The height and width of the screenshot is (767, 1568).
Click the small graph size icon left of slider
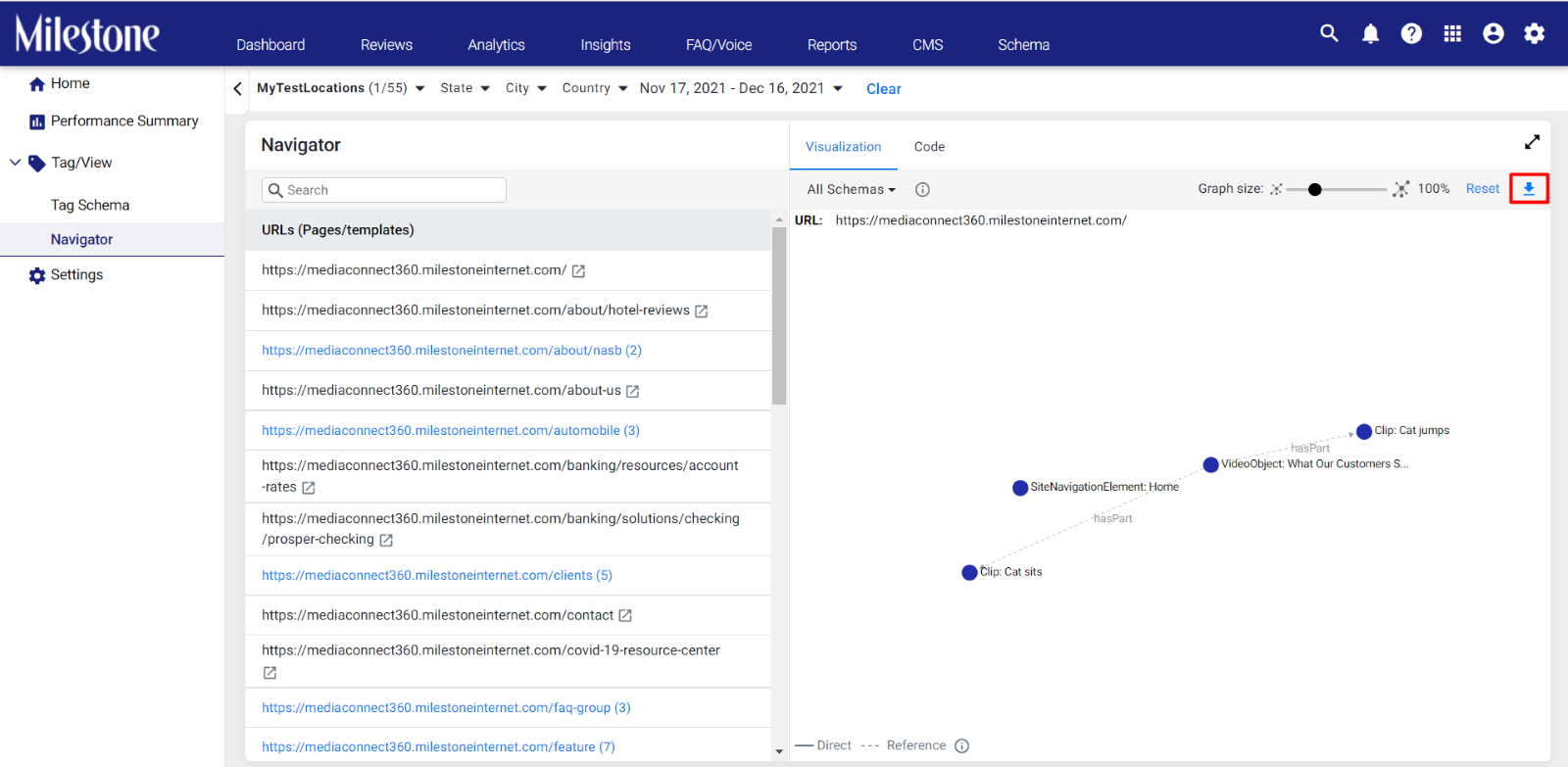[x=1276, y=189]
